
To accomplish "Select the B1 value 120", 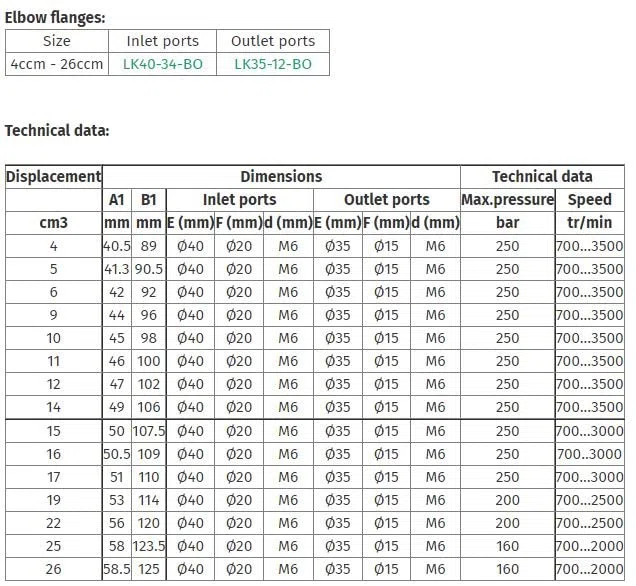I will [x=148, y=523].
